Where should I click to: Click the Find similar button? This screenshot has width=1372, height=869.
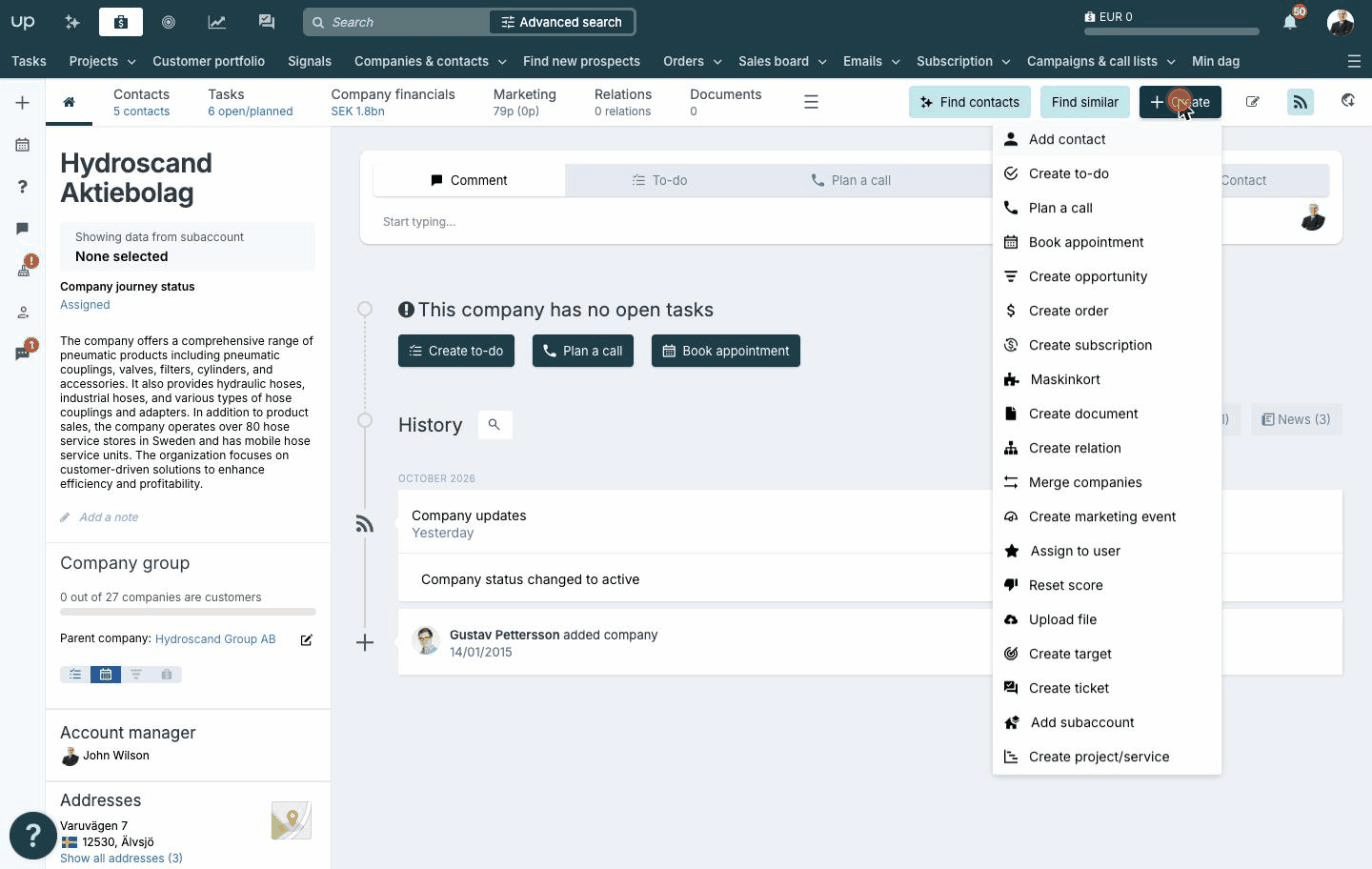[x=1085, y=102]
